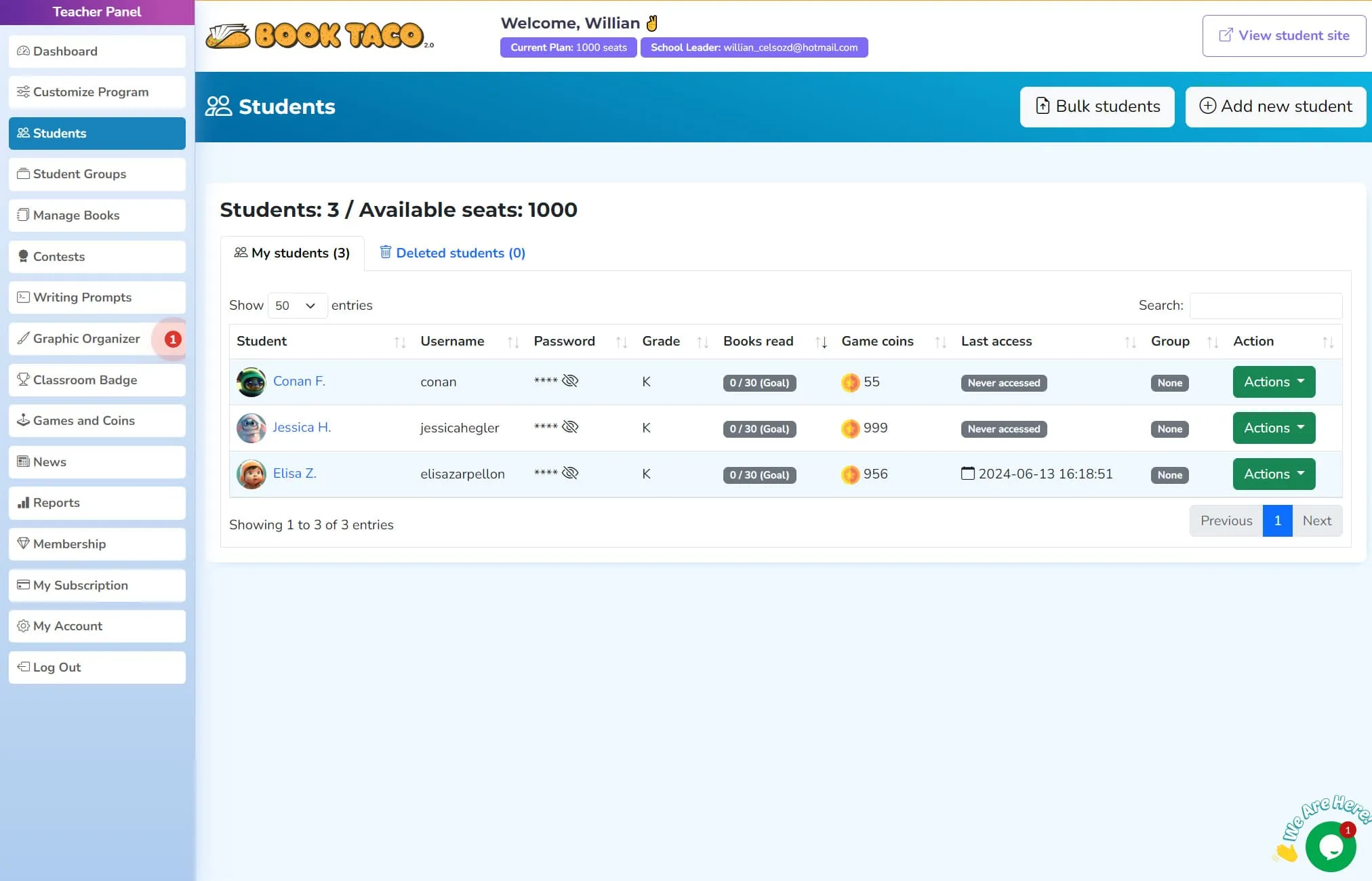Viewport: 1372px width, 881px height.
Task: Click Conan F.'s avatar thumbnail
Action: tap(251, 382)
